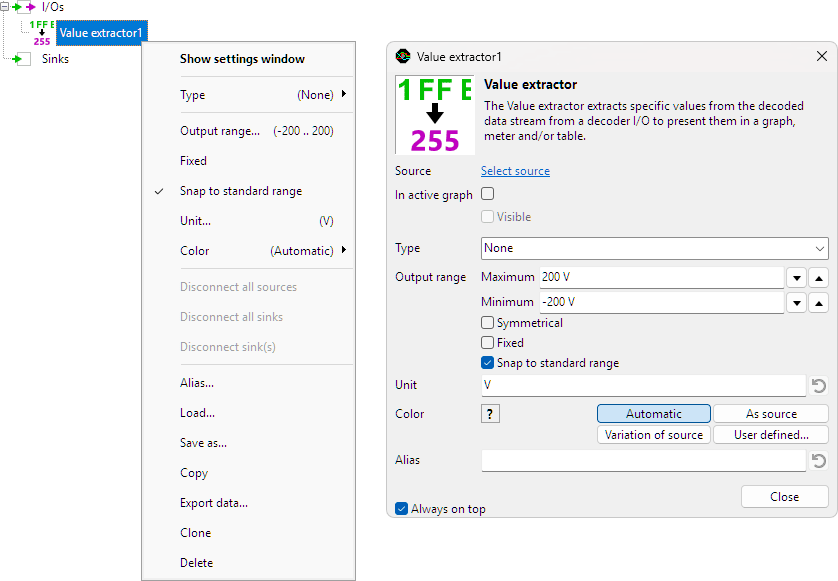
Task: Open the Type dropdown set to None
Action: coord(655,249)
